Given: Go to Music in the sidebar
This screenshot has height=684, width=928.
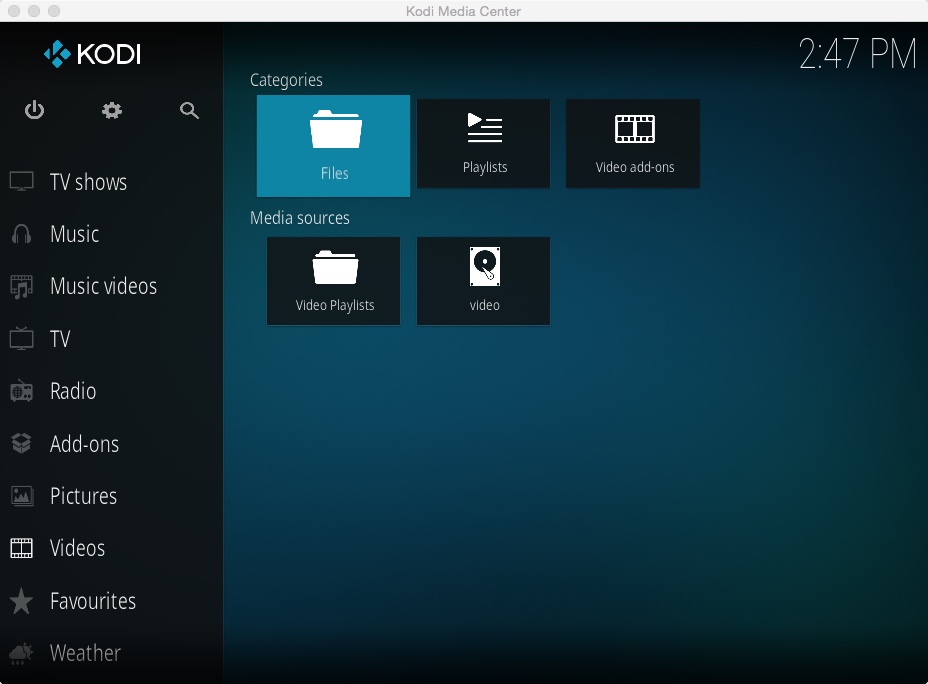Looking at the screenshot, I should [x=74, y=234].
